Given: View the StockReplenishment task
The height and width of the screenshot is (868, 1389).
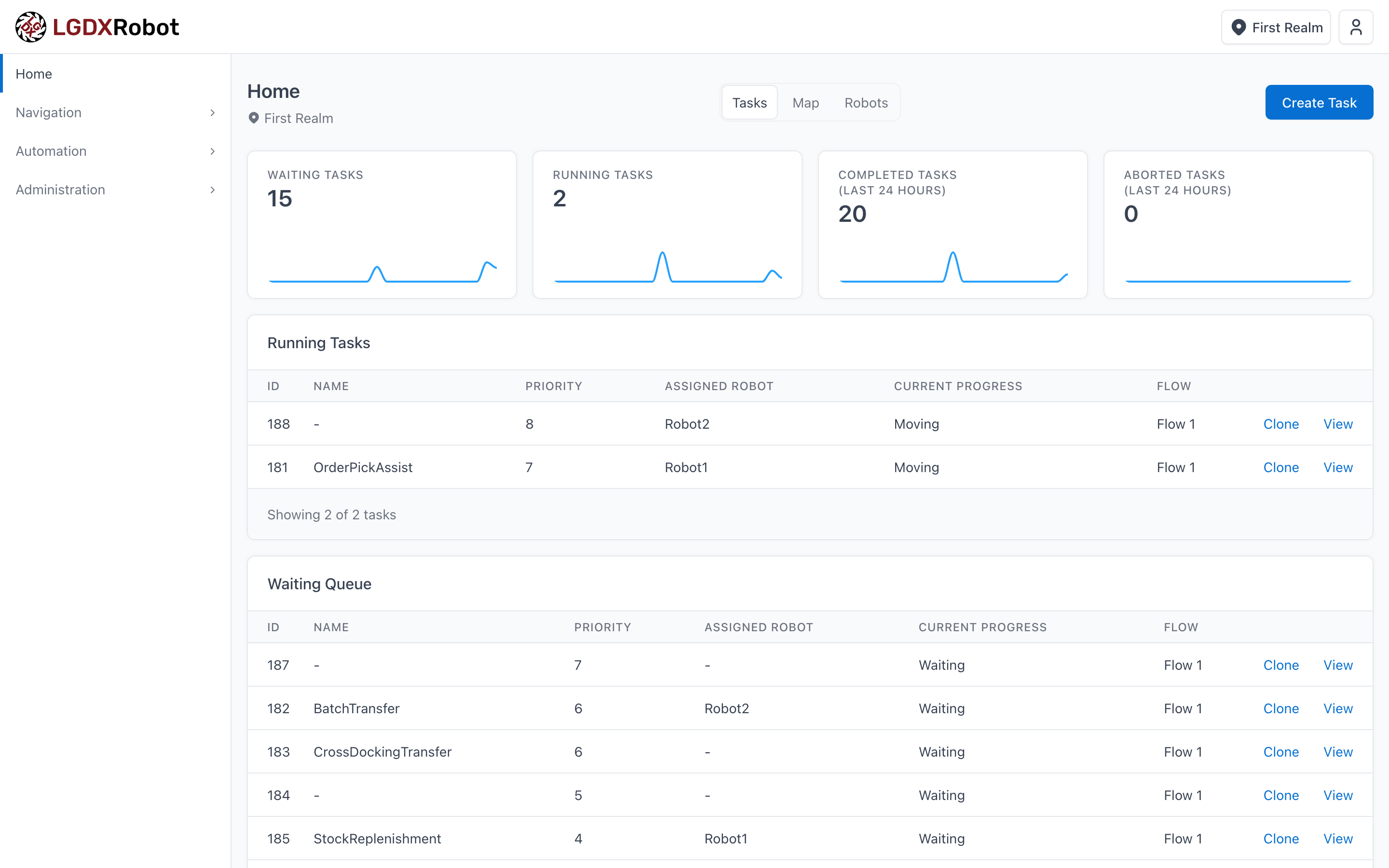Looking at the screenshot, I should coord(1337,838).
